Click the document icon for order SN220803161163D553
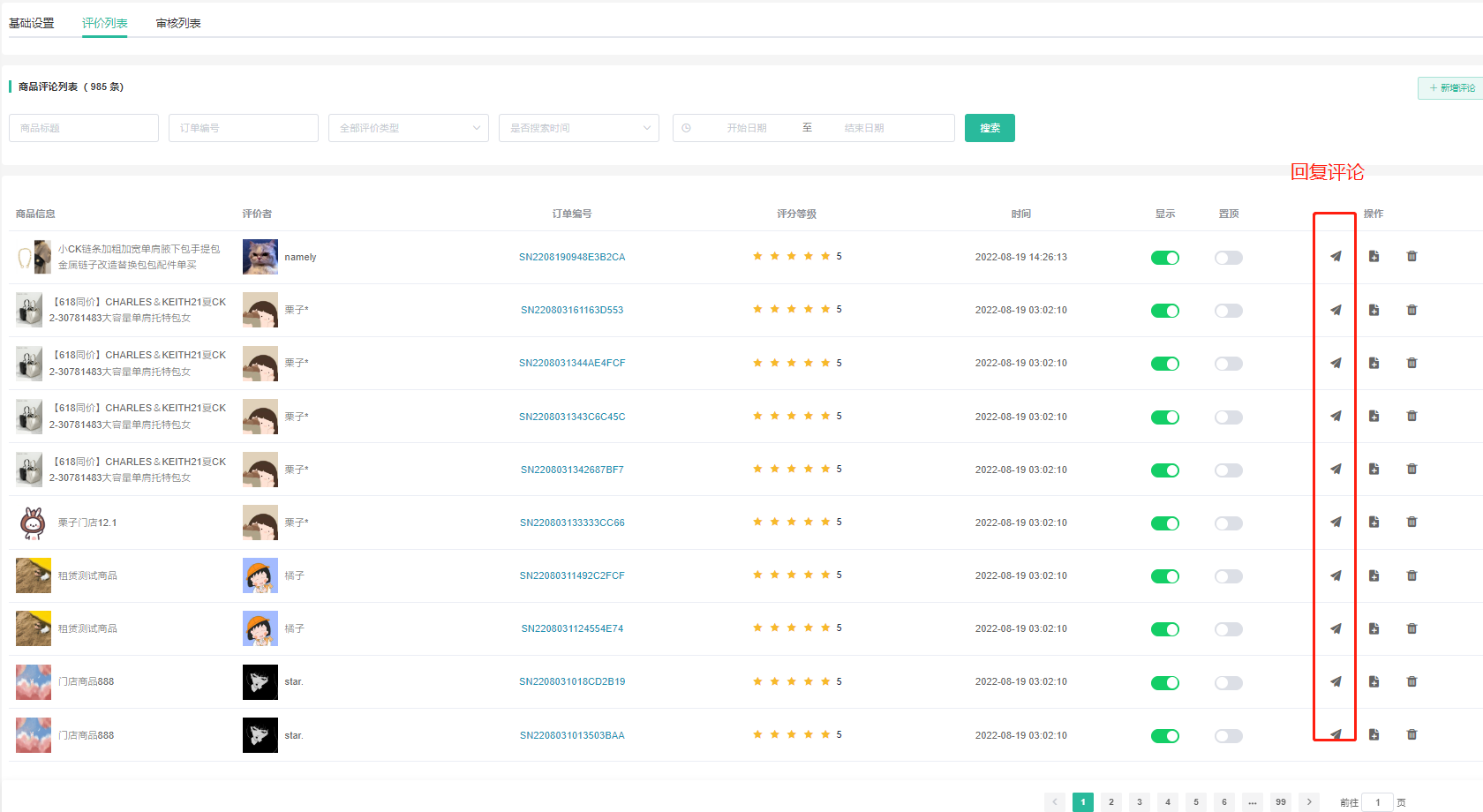This screenshot has height=812, width=1483. [1374, 310]
